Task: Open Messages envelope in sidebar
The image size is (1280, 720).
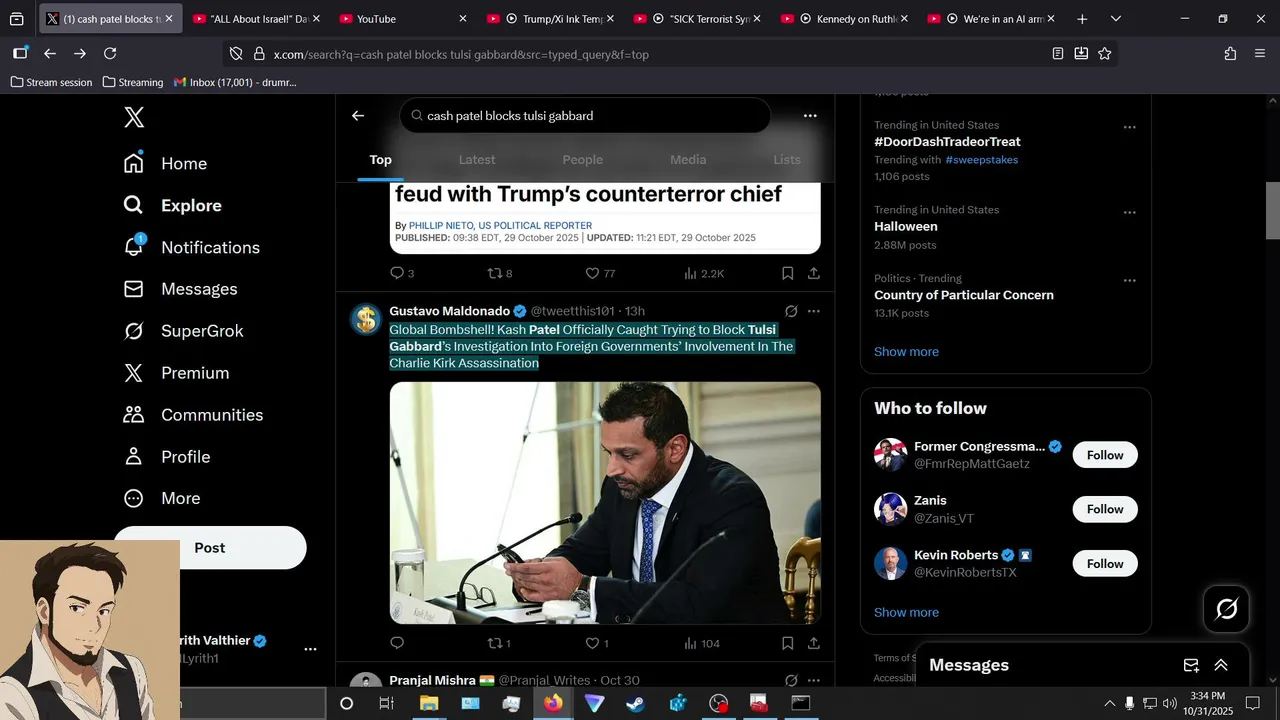Action: [x=180, y=289]
